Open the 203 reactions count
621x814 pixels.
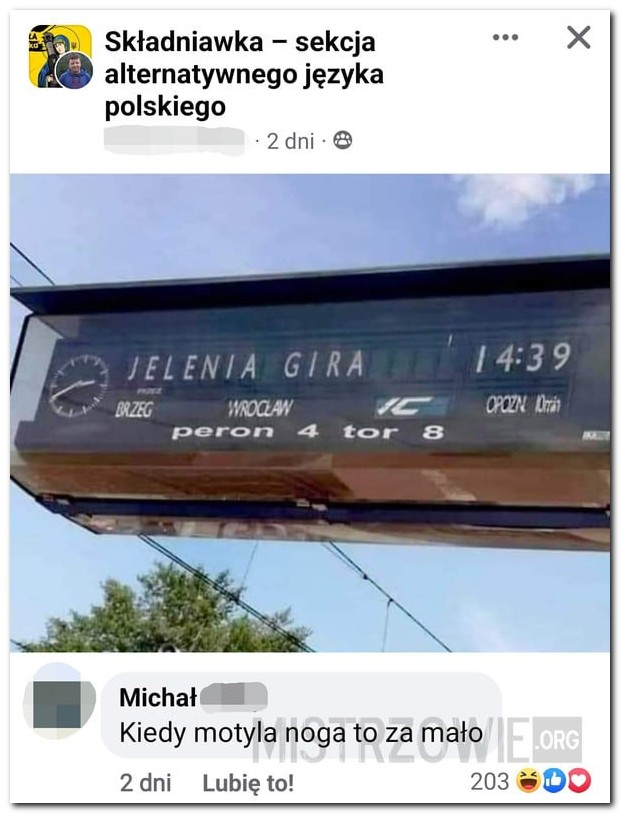coord(490,781)
